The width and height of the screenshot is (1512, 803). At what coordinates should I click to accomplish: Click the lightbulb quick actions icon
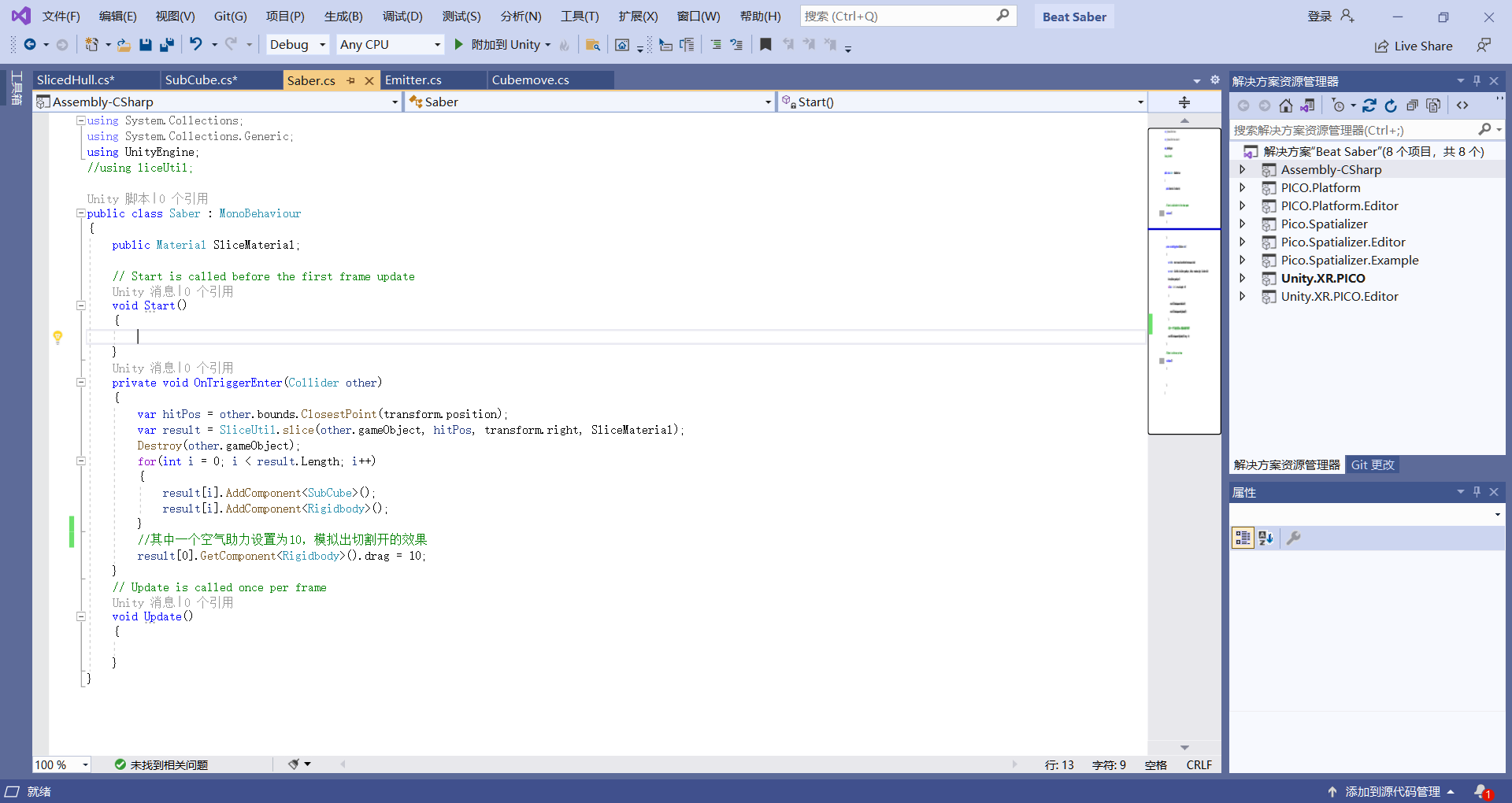(x=57, y=337)
